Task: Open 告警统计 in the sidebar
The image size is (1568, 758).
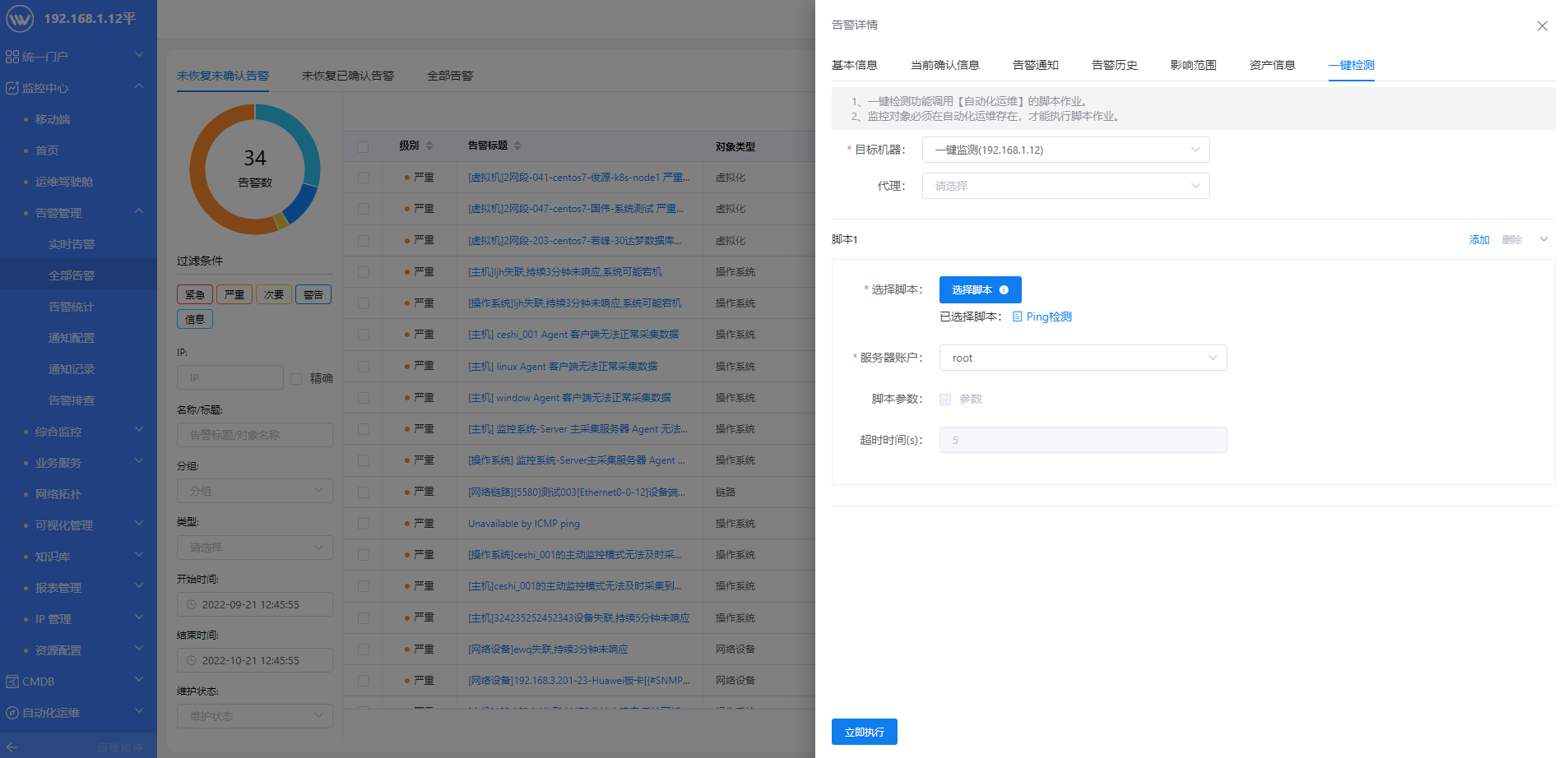Action: [x=72, y=307]
